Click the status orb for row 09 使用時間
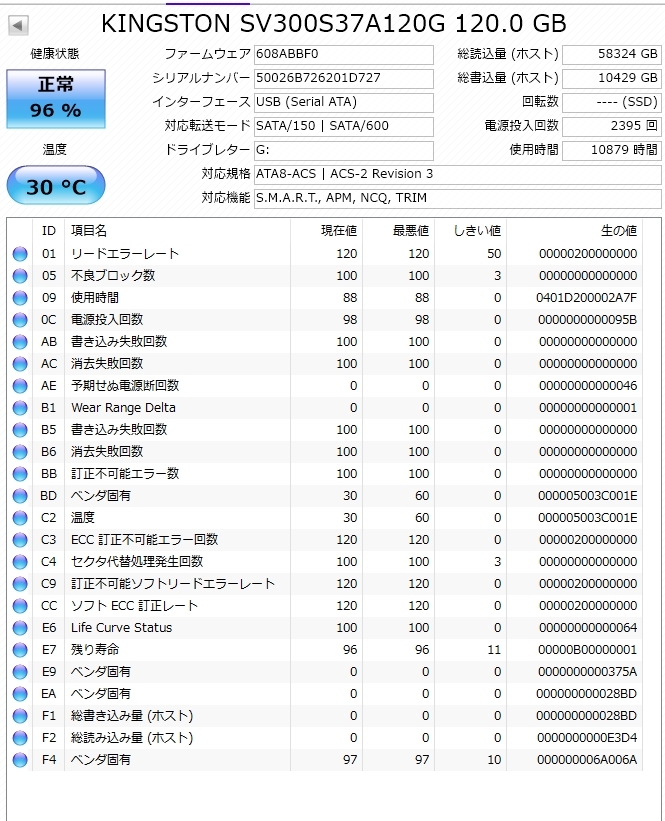This screenshot has height=821, width=665. pyautogui.click(x=20, y=298)
